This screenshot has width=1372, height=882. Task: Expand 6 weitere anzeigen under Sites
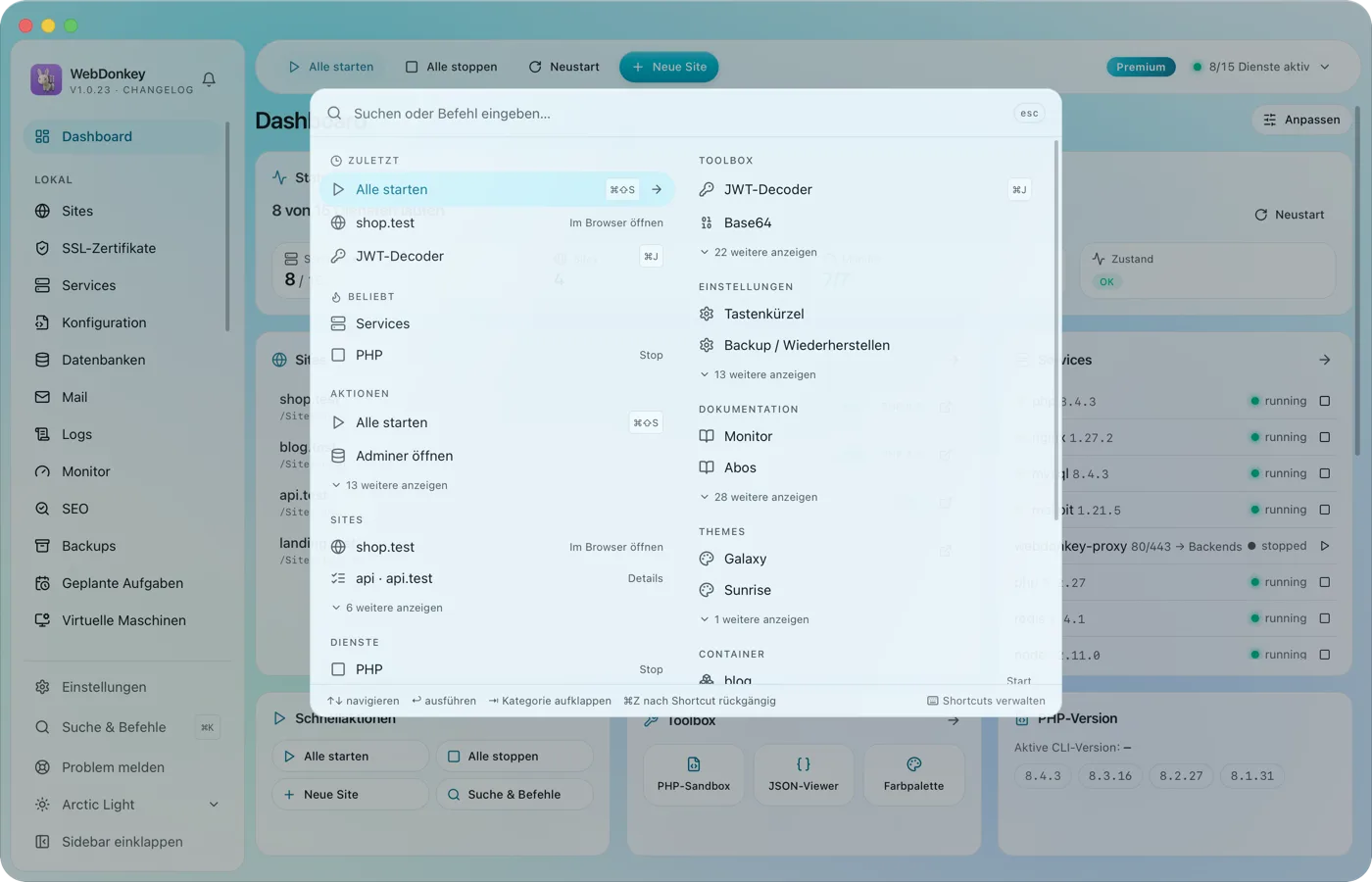387,608
